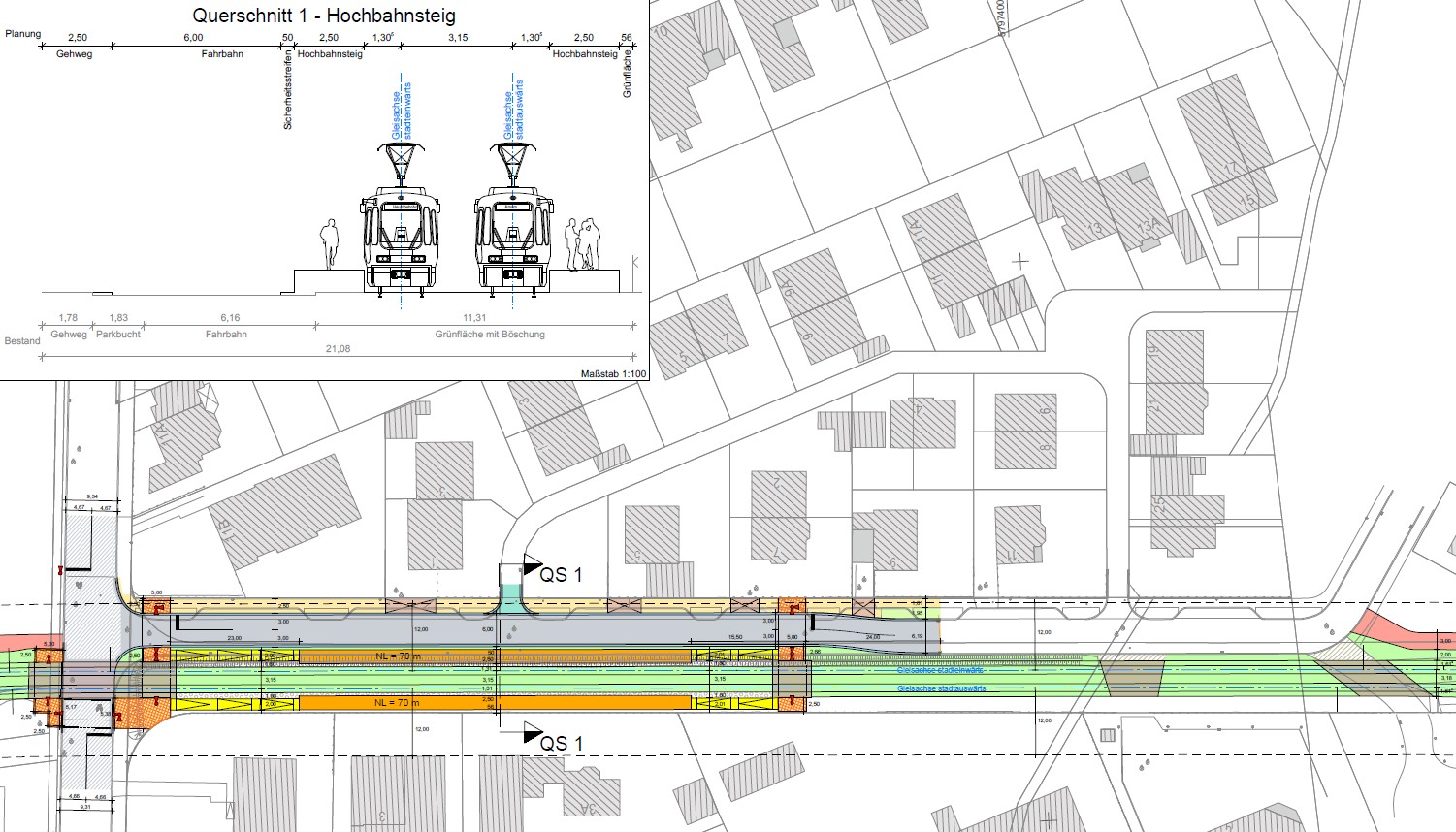Click the vertical 'Sicherheitsstreifen' label
The image size is (1456, 832).
(x=288, y=92)
